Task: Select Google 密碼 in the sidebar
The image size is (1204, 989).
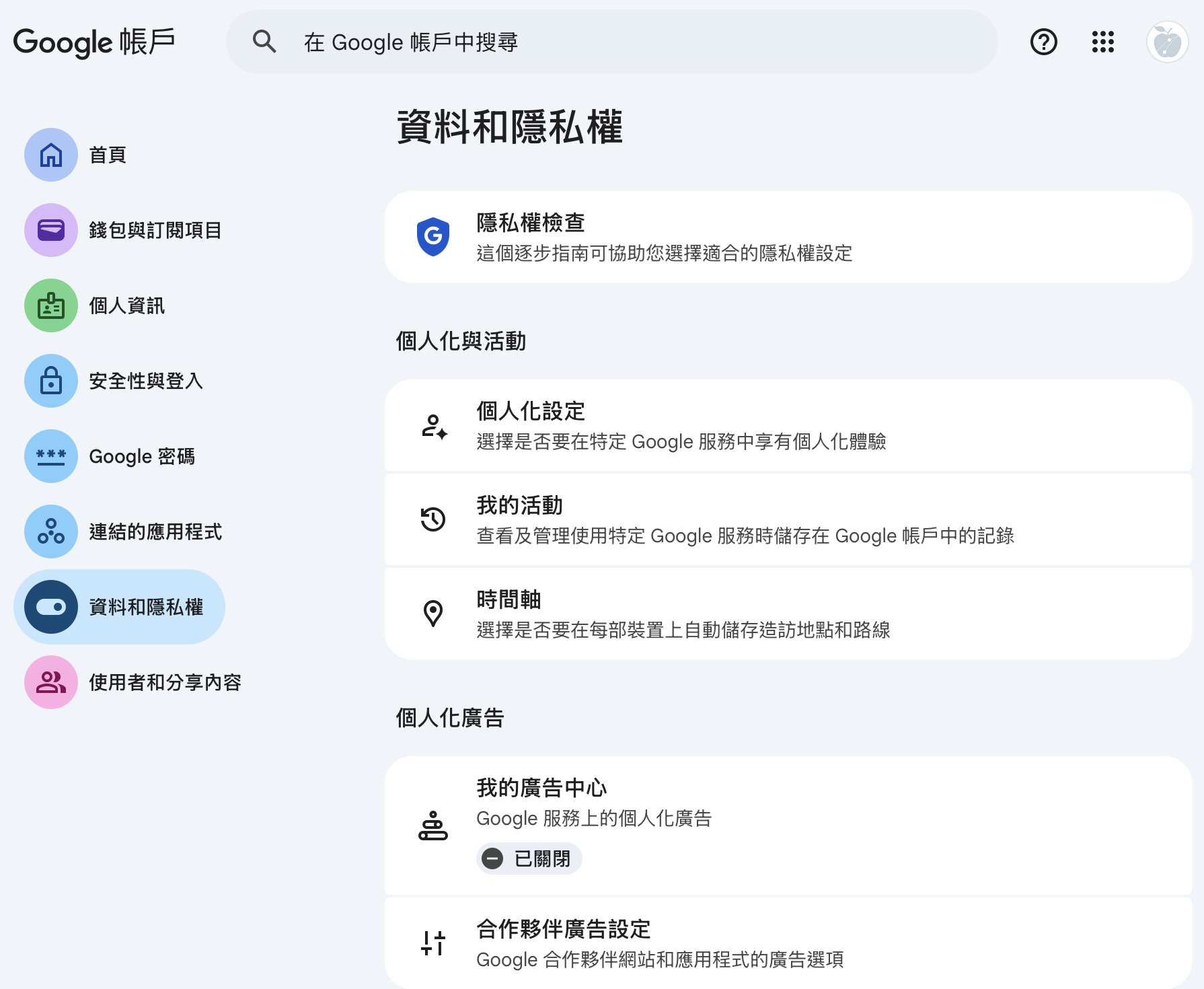Action: pyautogui.click(x=142, y=456)
